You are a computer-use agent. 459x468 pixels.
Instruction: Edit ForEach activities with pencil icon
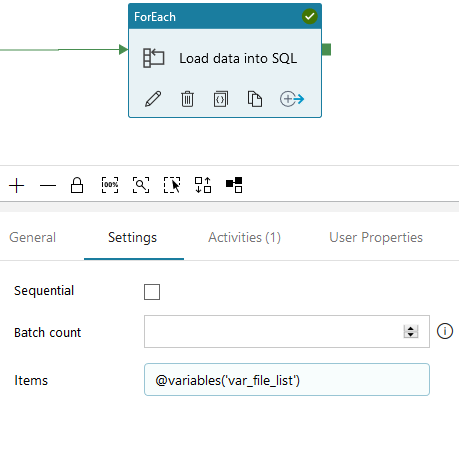153,99
